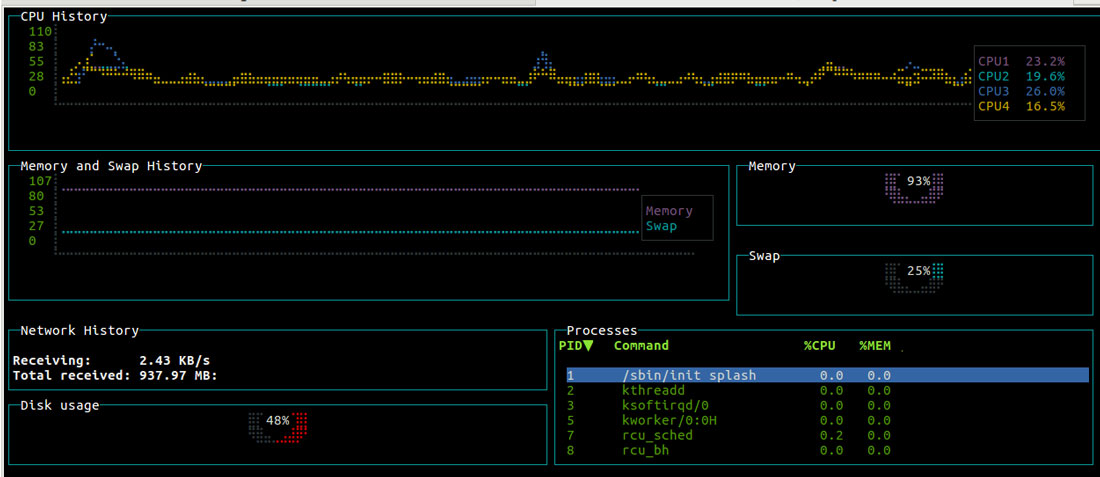The width and height of the screenshot is (1100, 477).
Task: Click the 80 label on memory axis
Action: point(36,196)
